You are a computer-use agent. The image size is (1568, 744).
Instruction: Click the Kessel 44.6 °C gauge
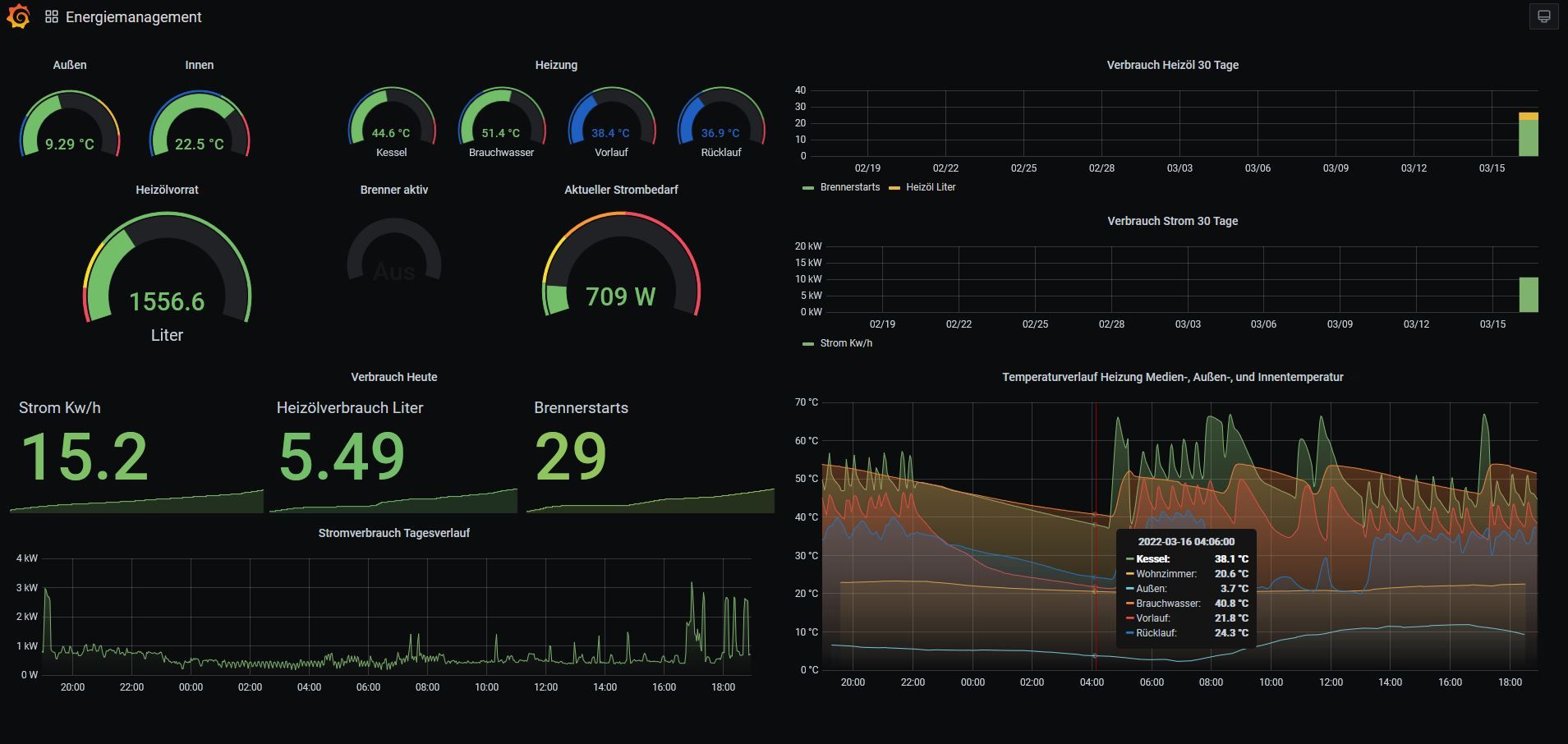point(392,117)
